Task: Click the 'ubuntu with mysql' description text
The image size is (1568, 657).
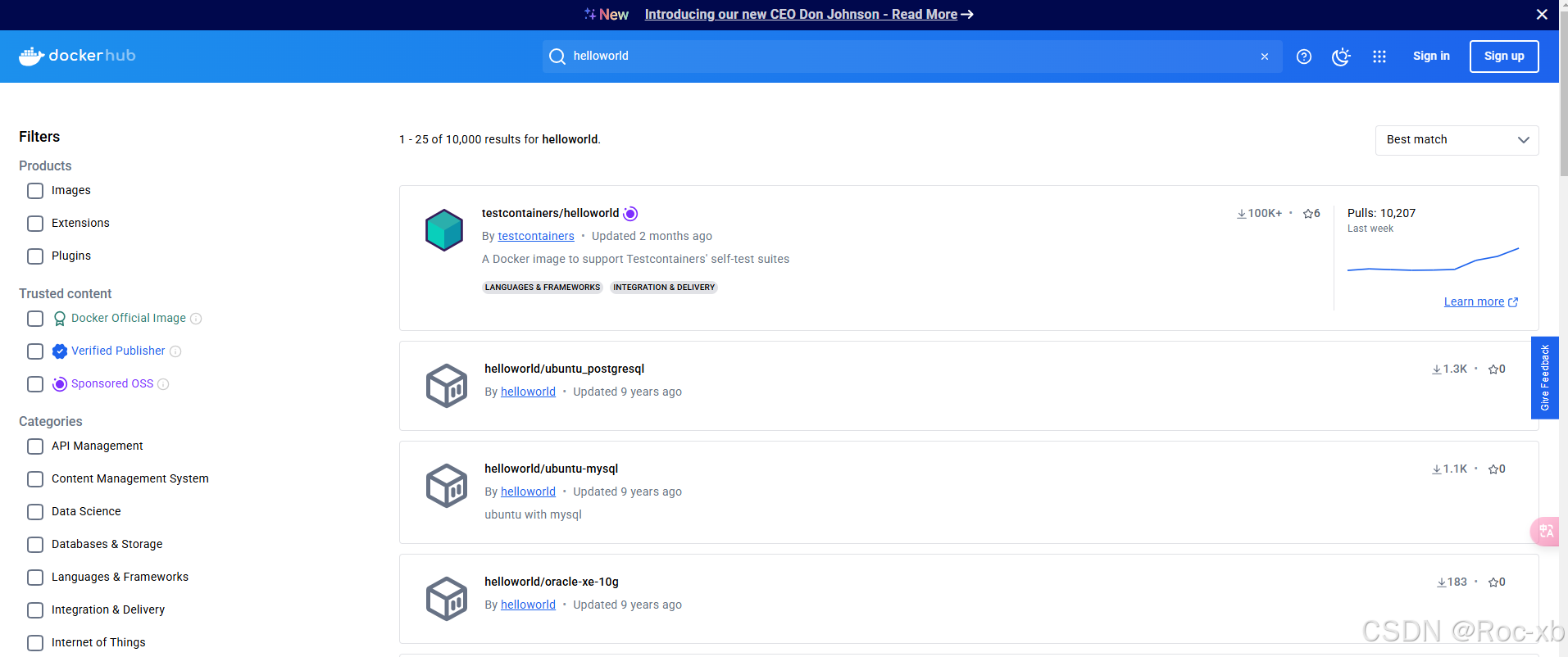Action: (x=533, y=514)
